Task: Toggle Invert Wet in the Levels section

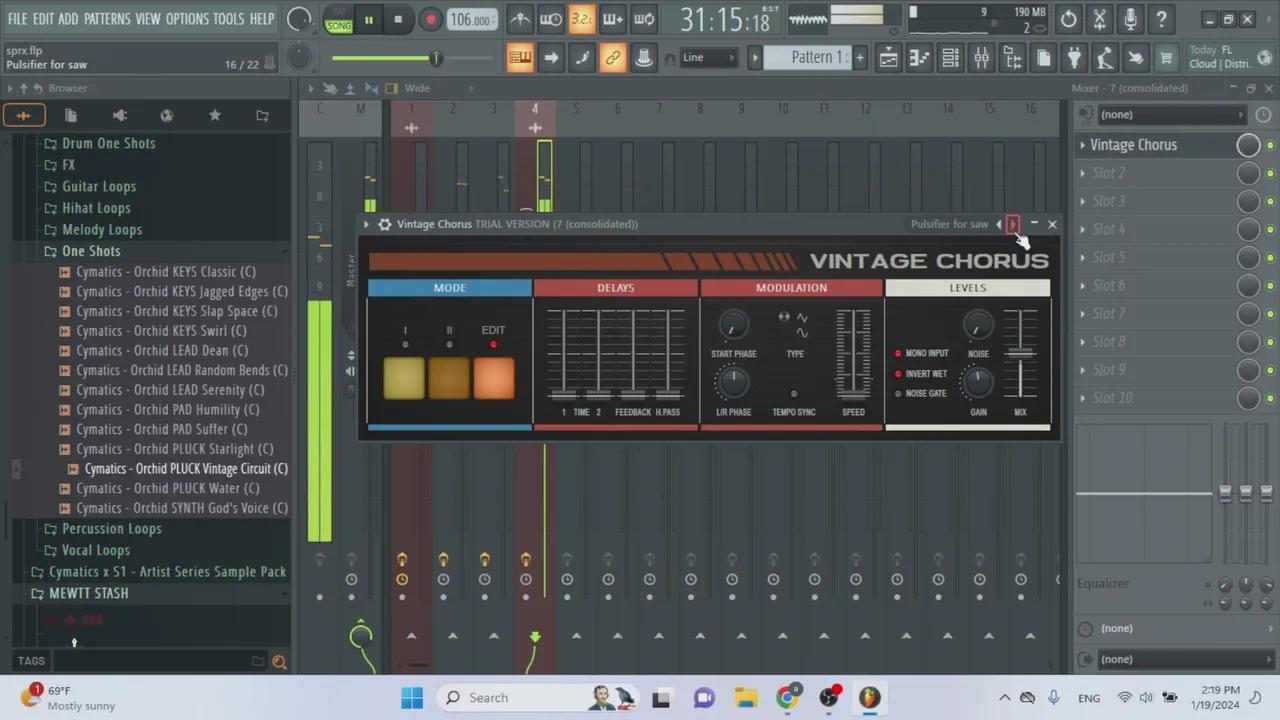Action: pyautogui.click(x=898, y=374)
